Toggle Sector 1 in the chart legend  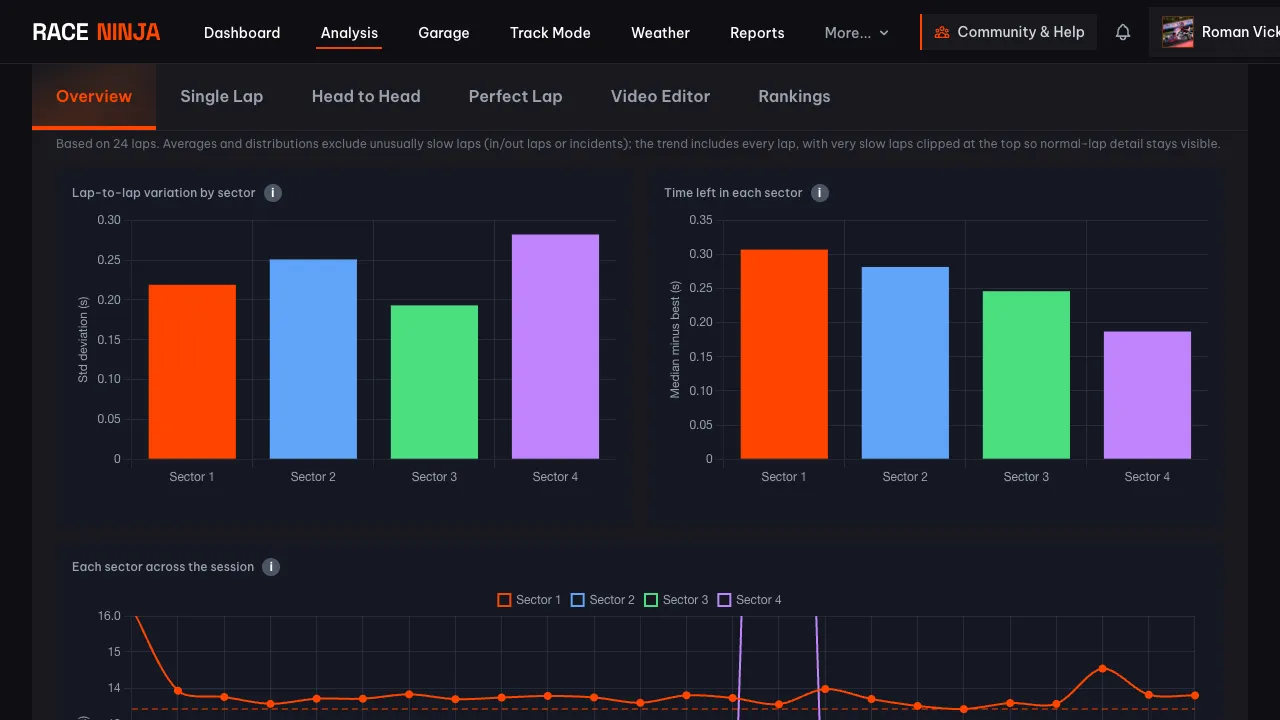(x=529, y=600)
